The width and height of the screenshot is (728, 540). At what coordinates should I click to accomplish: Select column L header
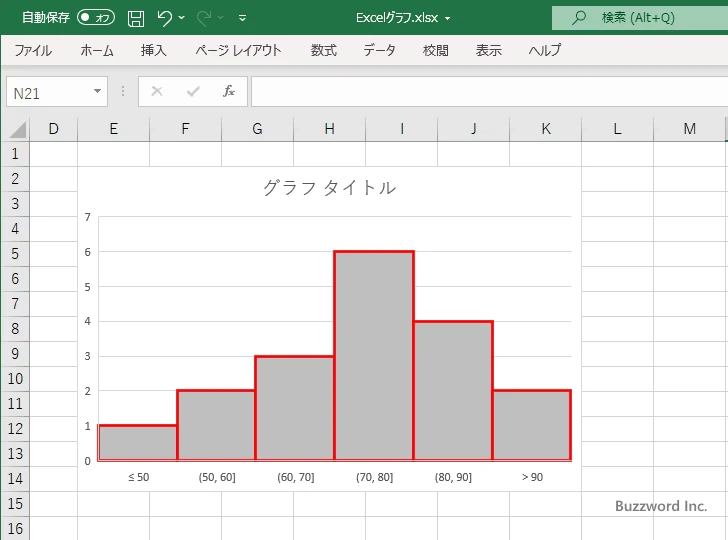click(x=618, y=129)
